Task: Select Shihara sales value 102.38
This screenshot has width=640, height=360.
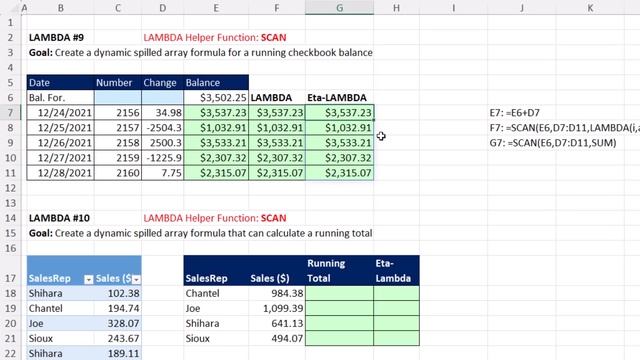Action: (118, 293)
